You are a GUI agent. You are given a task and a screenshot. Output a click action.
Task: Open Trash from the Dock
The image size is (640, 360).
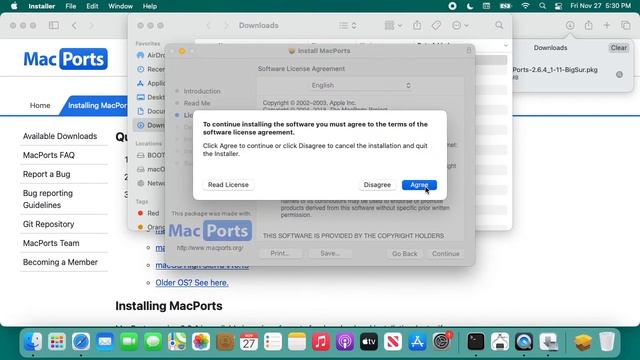(x=607, y=342)
